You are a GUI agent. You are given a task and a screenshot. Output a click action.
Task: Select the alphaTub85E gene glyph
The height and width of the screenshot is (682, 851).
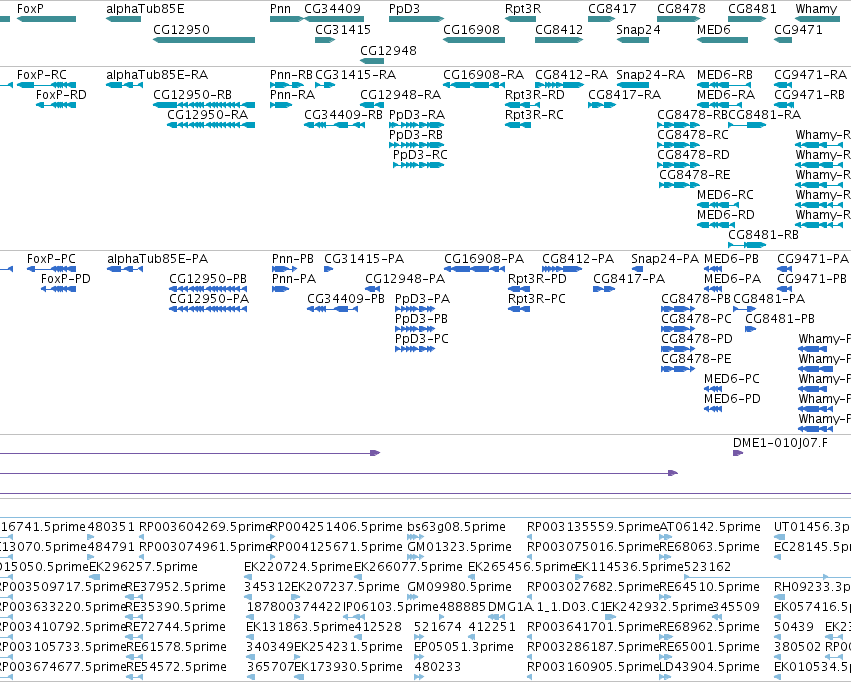[x=124, y=19]
